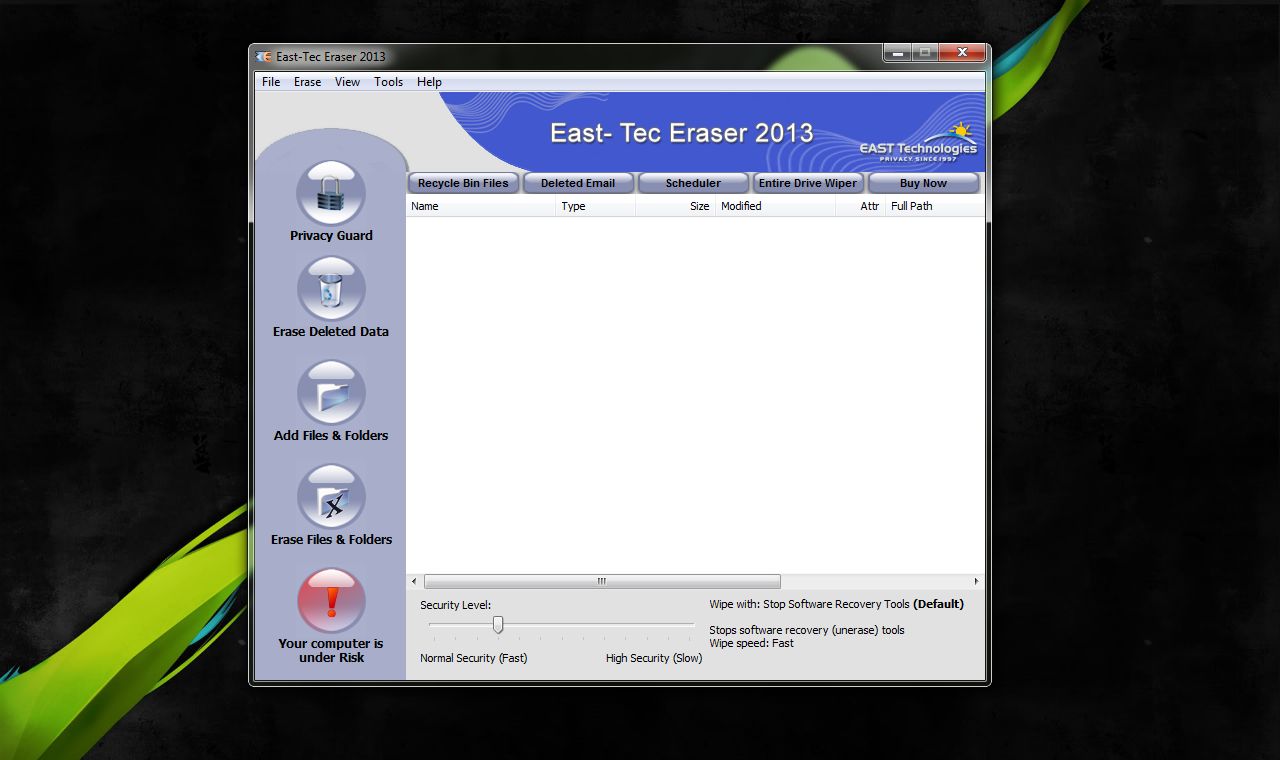Screen dimensions: 1280x760
Task: Open the File menu
Action: click(x=271, y=82)
